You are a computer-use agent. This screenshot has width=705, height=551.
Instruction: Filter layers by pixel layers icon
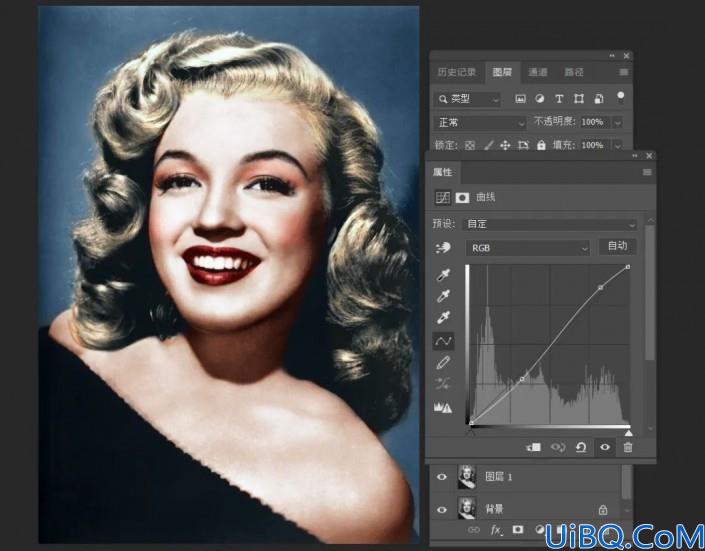pos(520,99)
